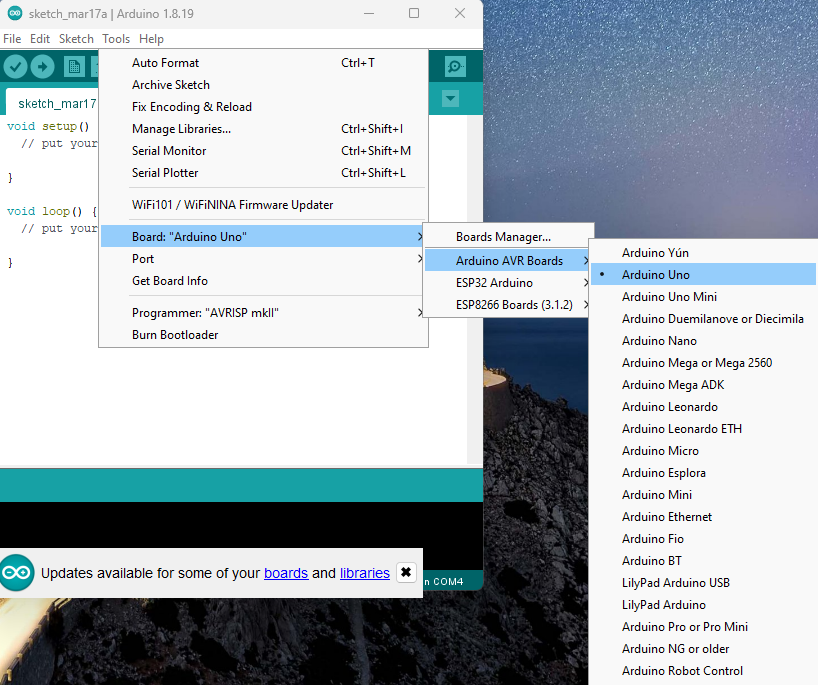Switch to the sketch_mar17 editor tab
The height and width of the screenshot is (685, 818).
click(52, 103)
